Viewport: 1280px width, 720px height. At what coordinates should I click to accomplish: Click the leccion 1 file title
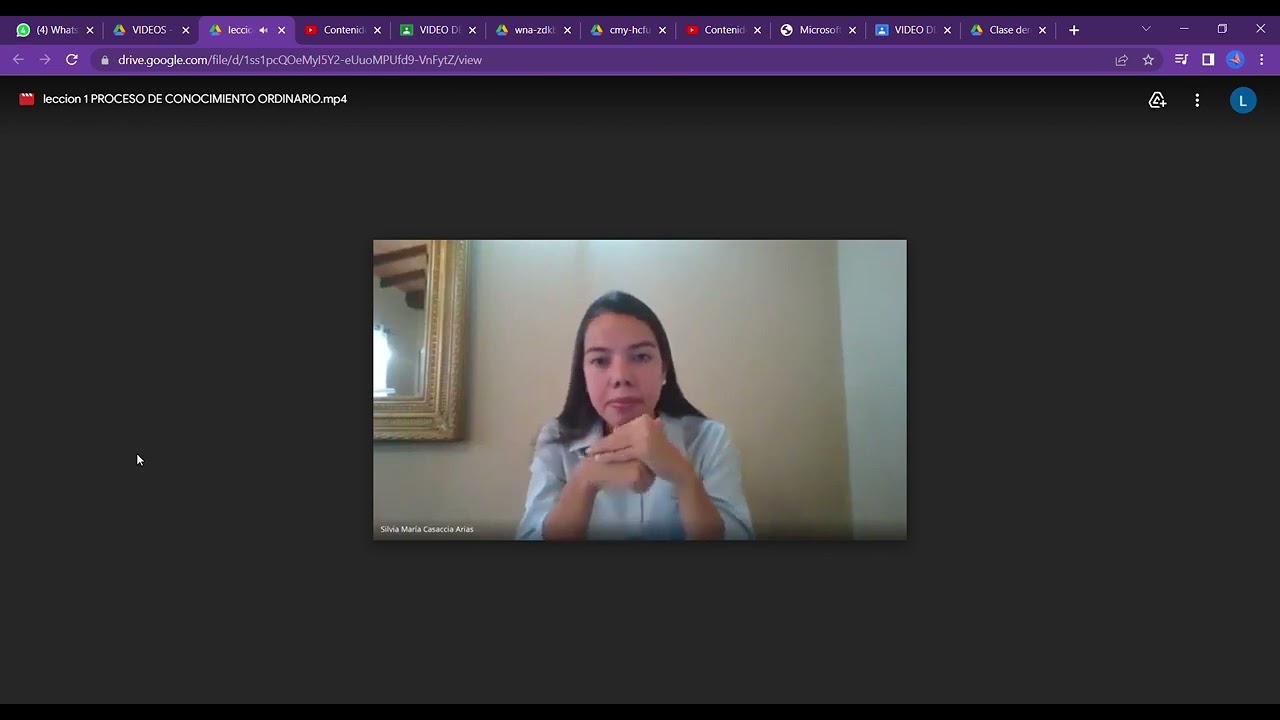[195, 99]
